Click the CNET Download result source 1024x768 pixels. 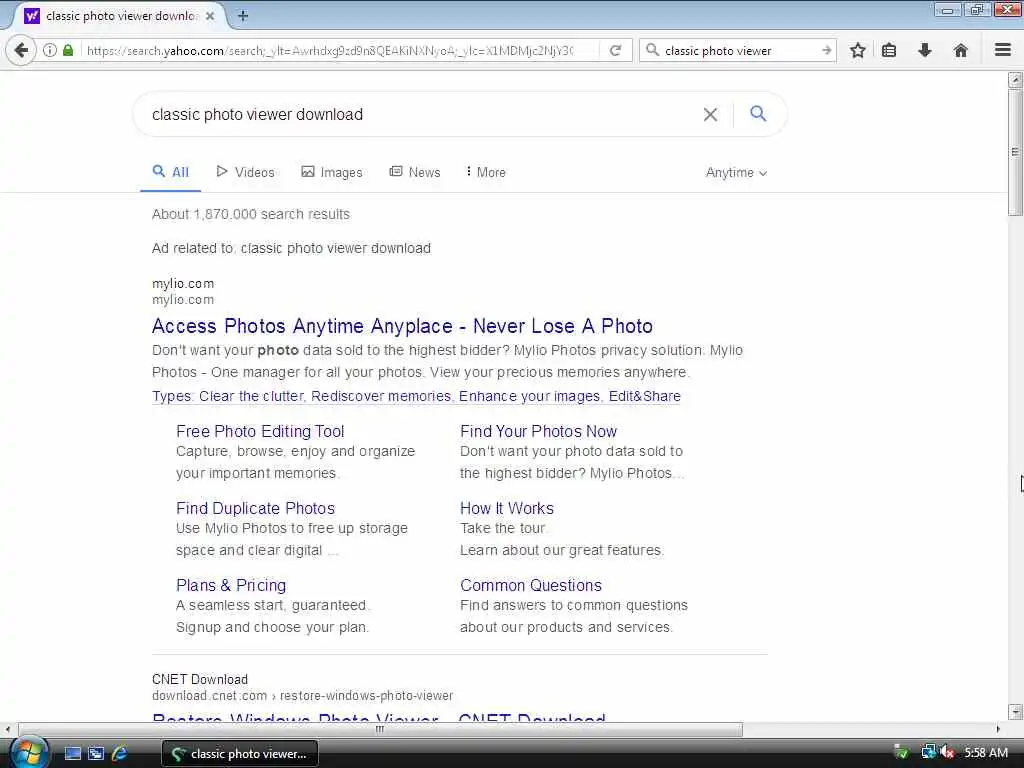(x=200, y=679)
